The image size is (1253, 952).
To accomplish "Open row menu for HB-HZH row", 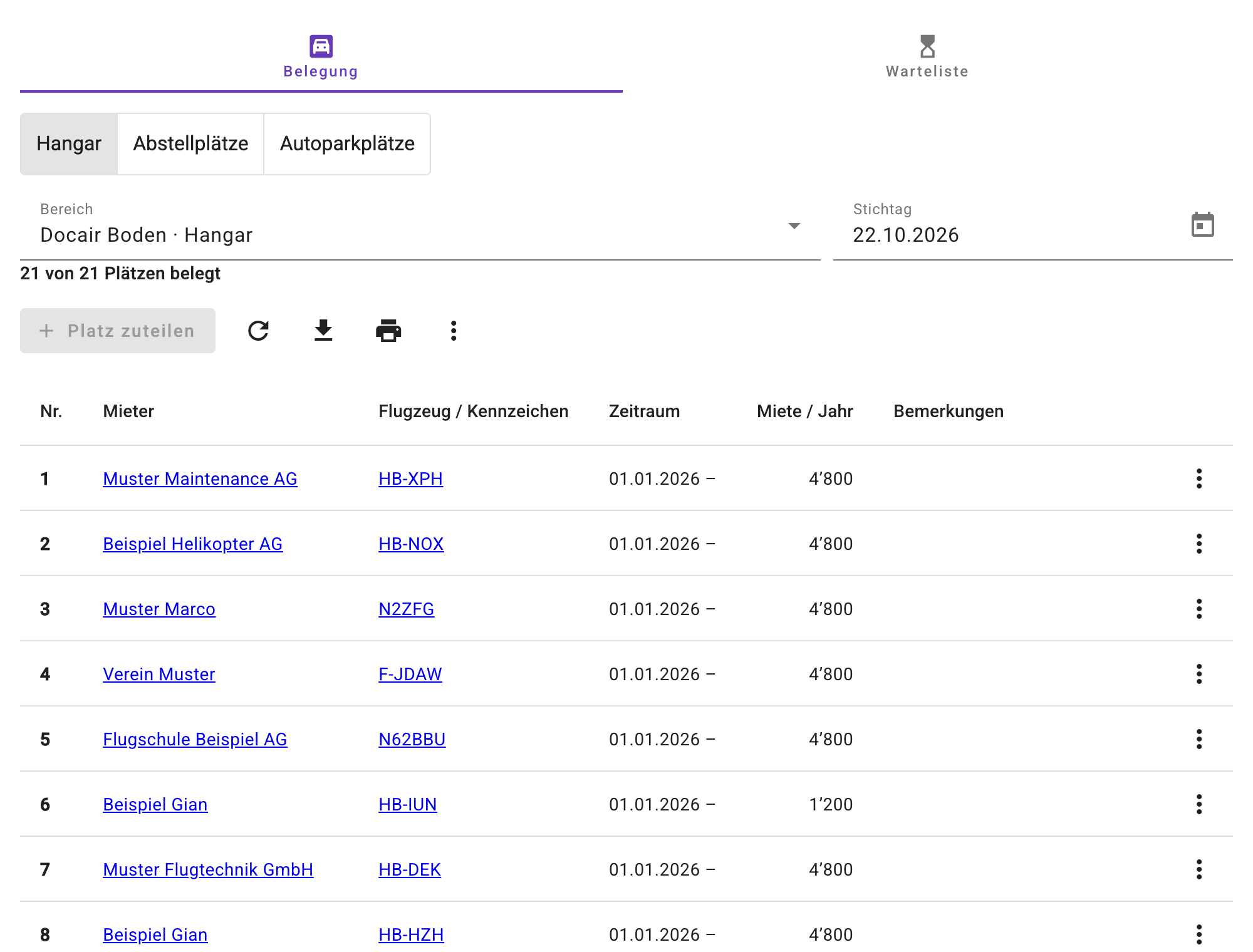I will (1199, 934).
